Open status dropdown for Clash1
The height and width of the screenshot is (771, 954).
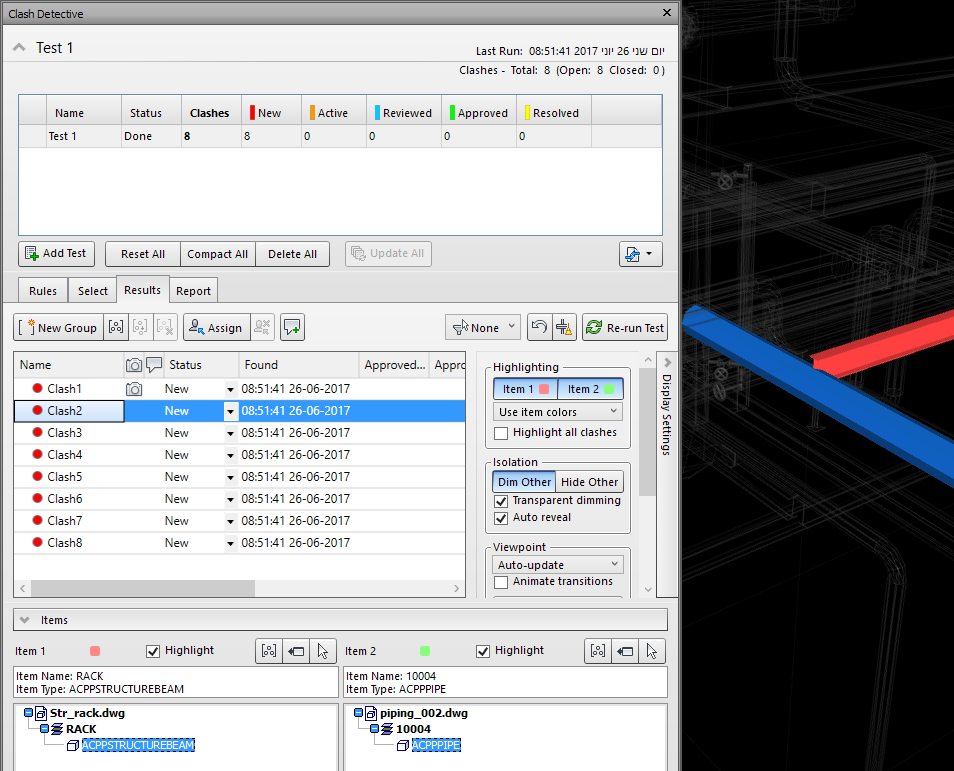pyautogui.click(x=230, y=389)
